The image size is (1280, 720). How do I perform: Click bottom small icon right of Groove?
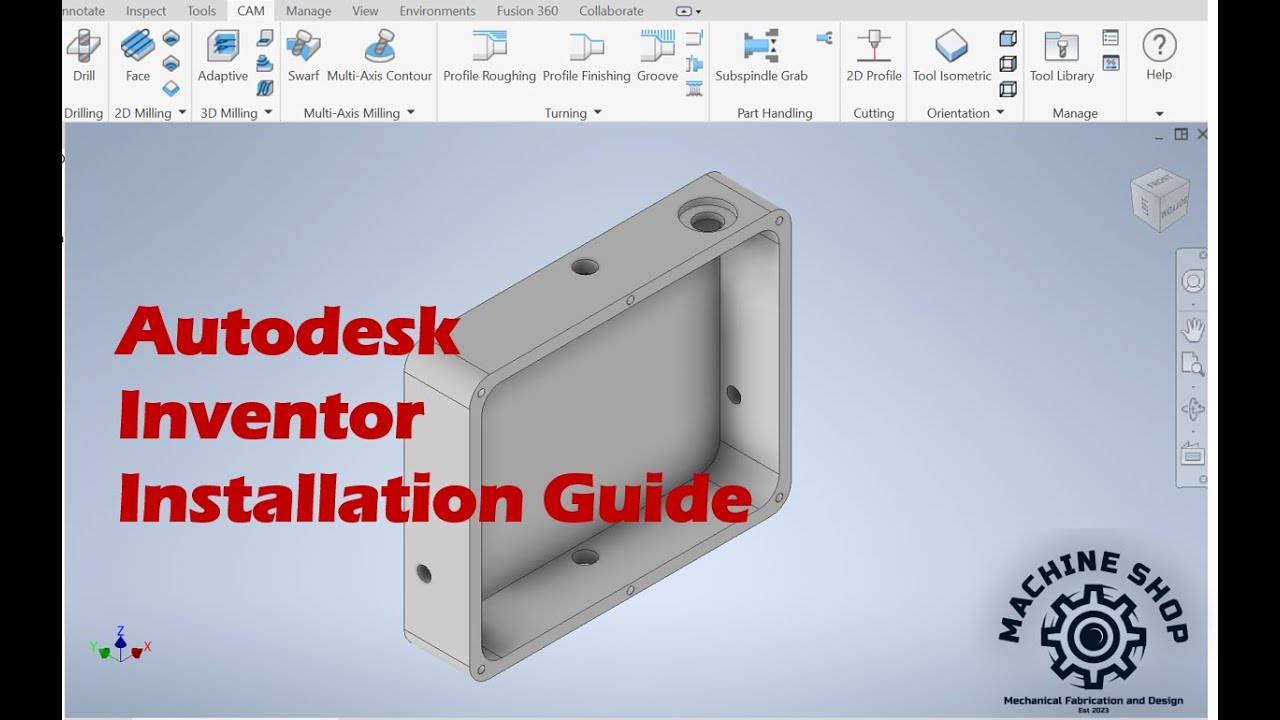coord(695,88)
